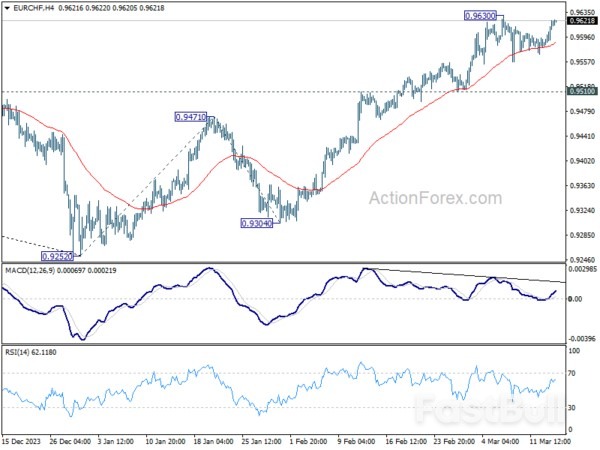The width and height of the screenshot is (600, 450).
Task: Click the 11 Mar 12:00 time label
Action: click(x=550, y=442)
